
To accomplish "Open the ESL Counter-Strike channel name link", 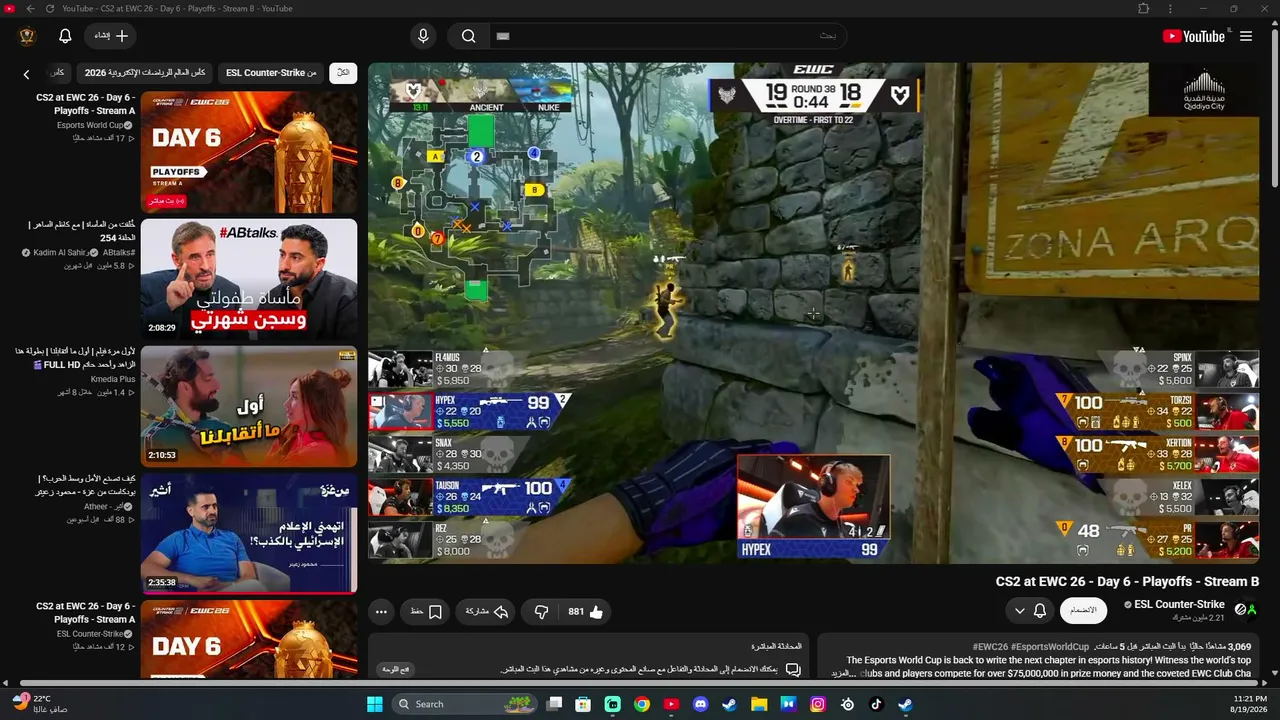I will pos(1179,604).
